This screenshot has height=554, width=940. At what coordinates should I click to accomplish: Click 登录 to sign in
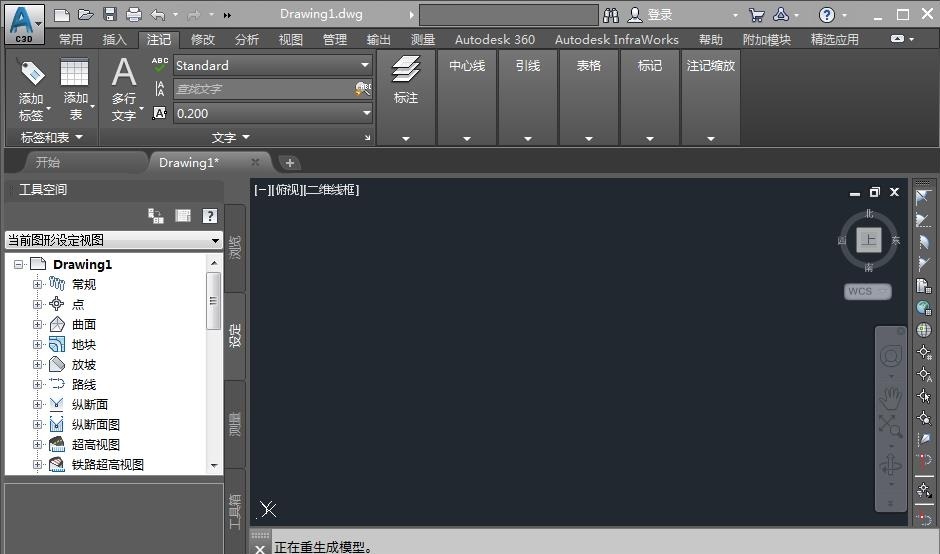coord(659,14)
